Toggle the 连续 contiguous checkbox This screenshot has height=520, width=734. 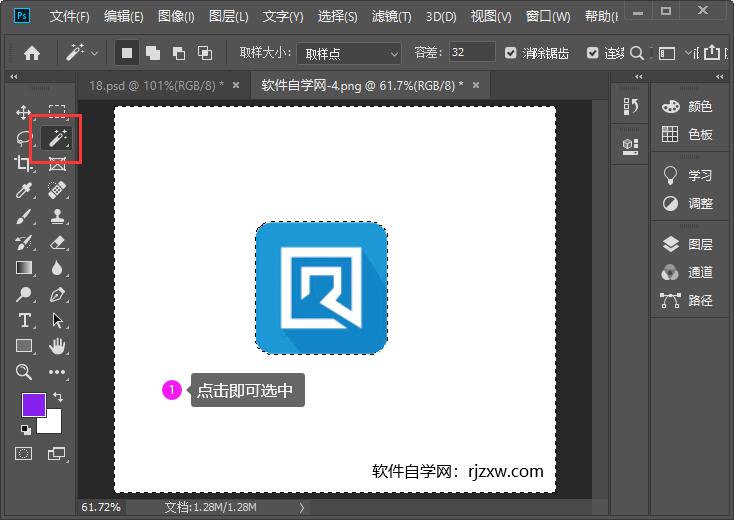593,53
